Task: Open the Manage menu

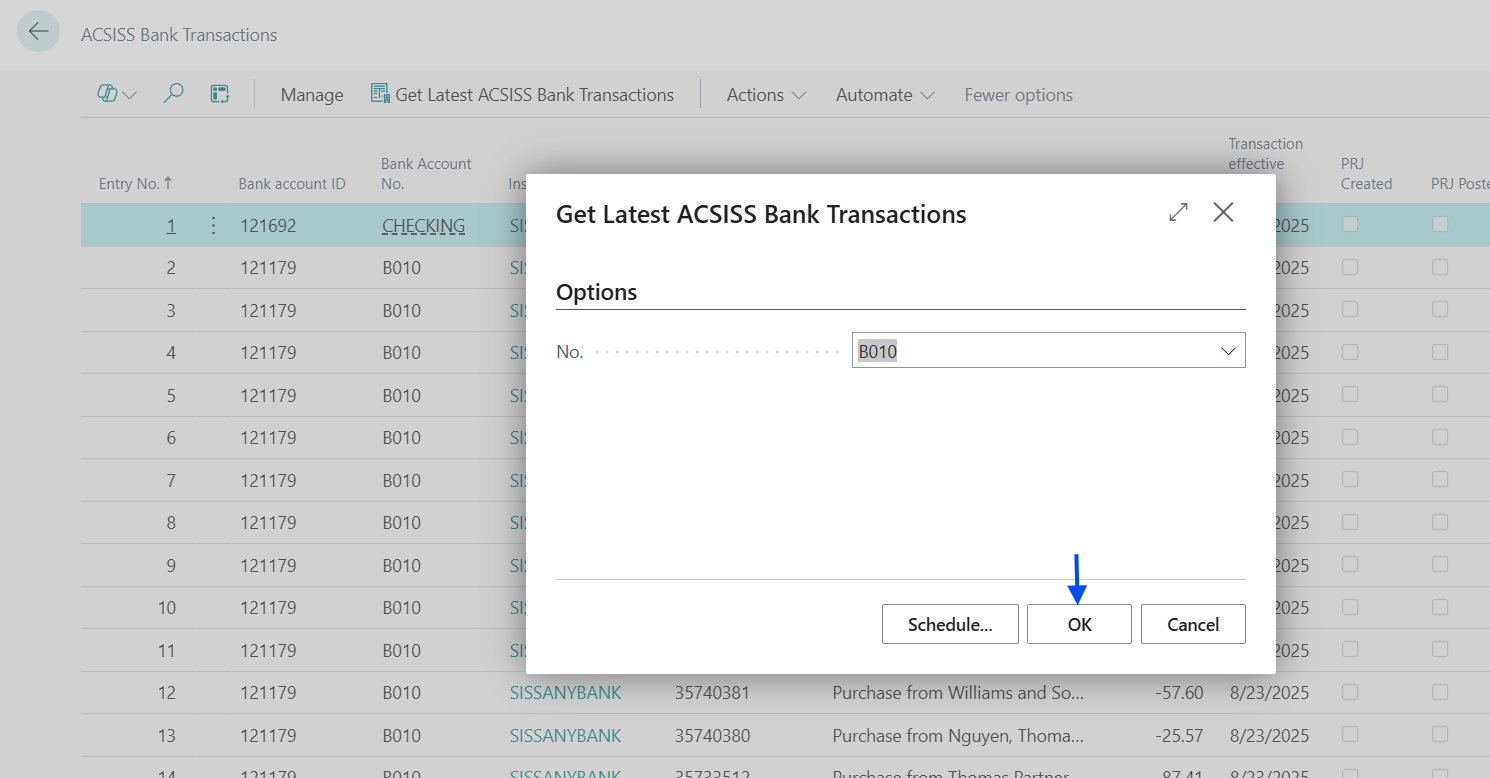Action: tap(312, 95)
